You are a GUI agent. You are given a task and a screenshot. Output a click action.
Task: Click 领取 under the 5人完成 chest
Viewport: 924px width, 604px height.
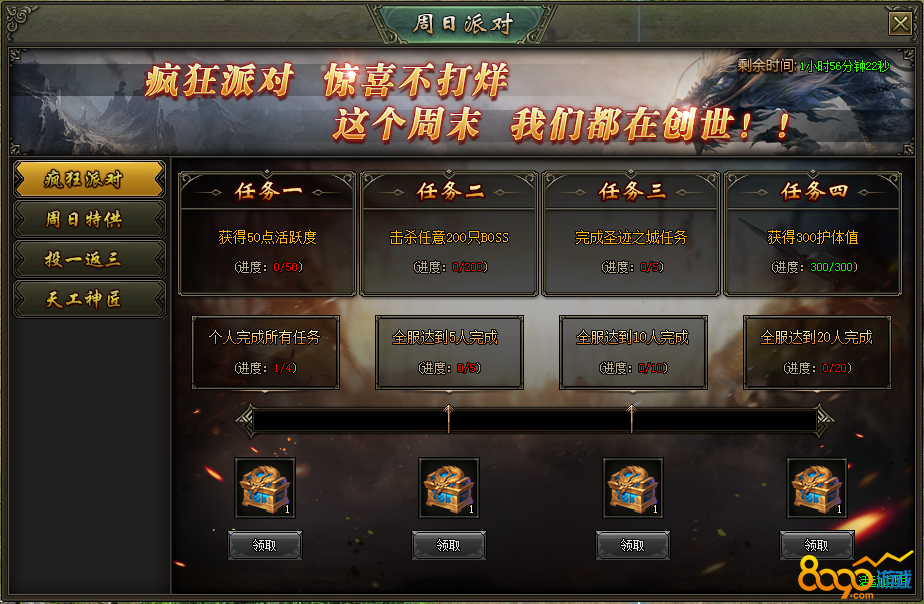[449, 545]
